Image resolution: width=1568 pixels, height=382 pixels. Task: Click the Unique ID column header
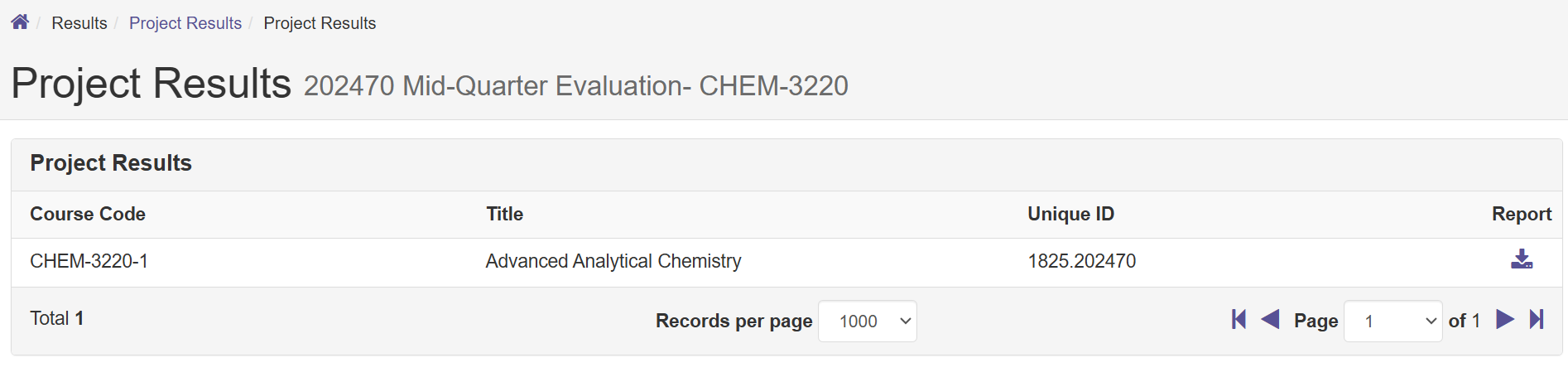[1070, 214]
